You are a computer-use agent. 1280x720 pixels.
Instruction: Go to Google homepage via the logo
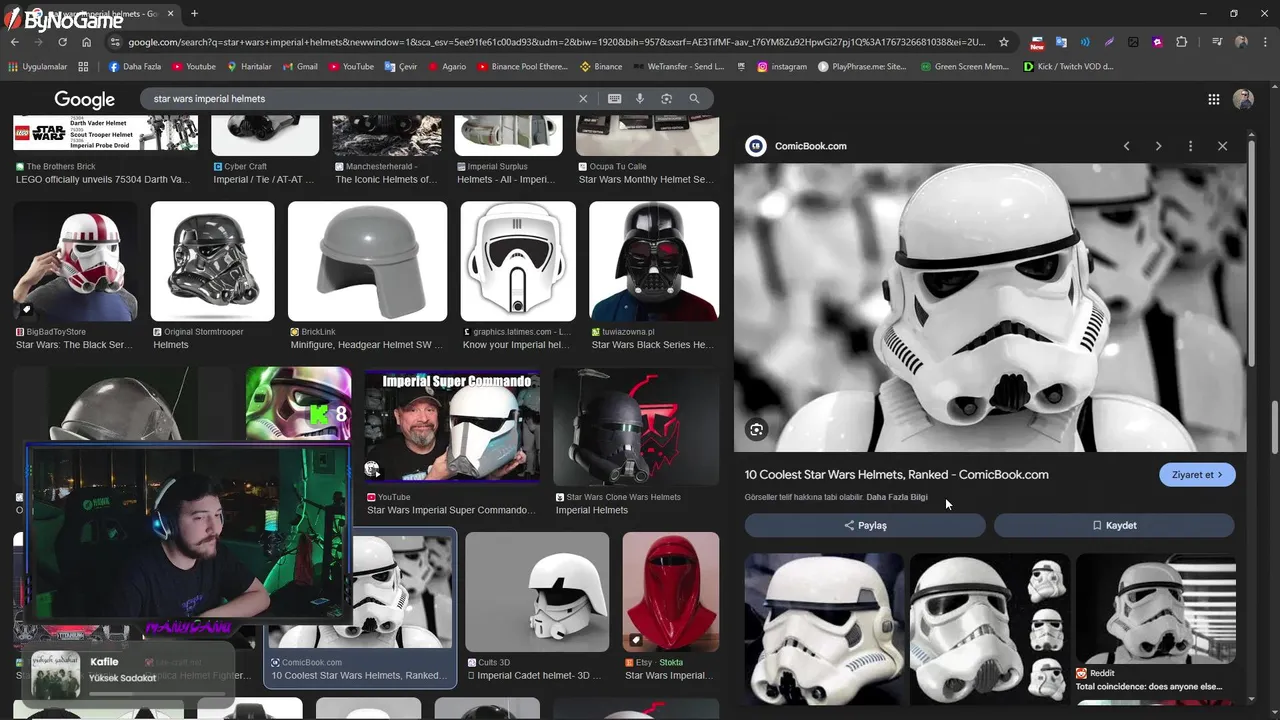(85, 99)
